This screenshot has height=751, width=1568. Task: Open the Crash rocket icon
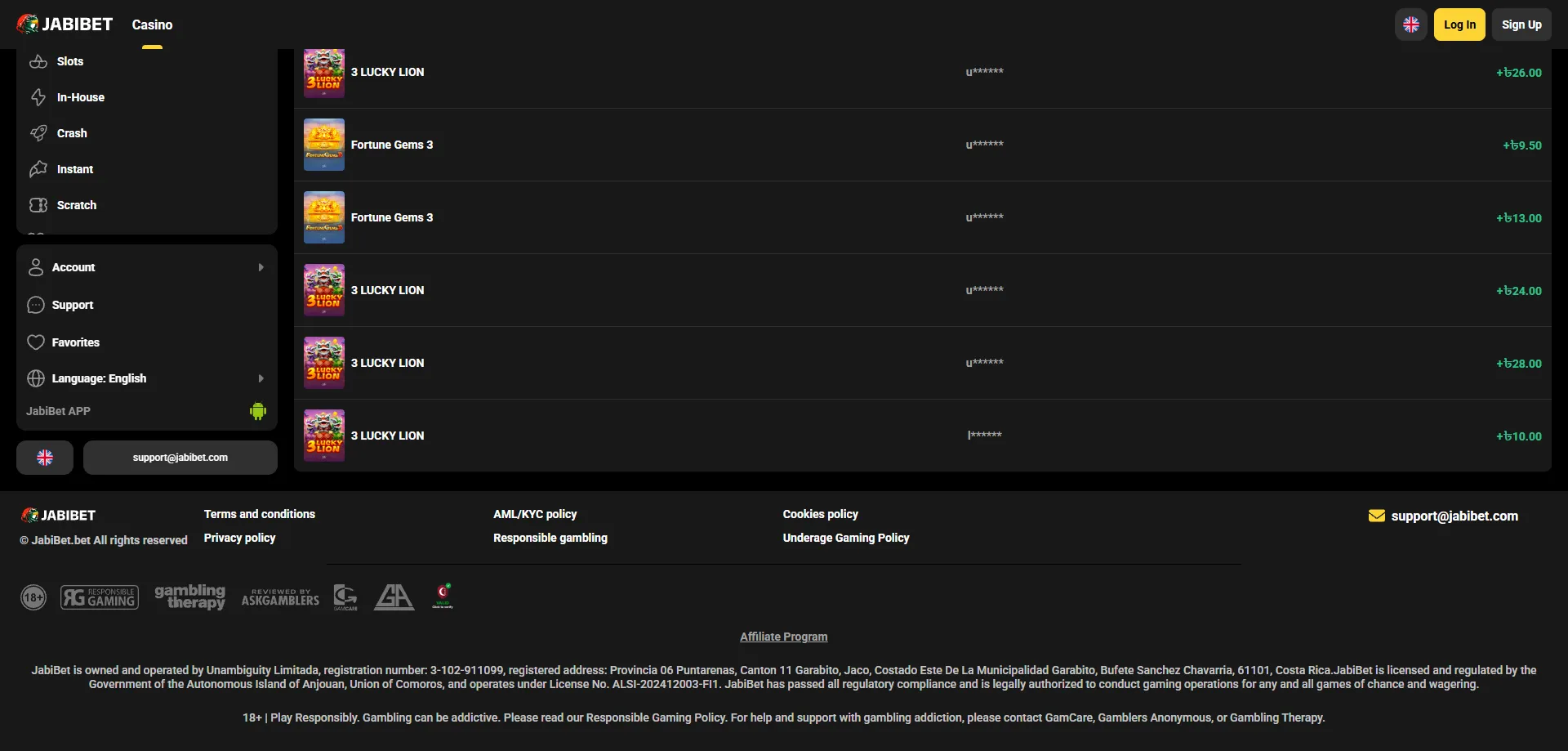tap(38, 133)
